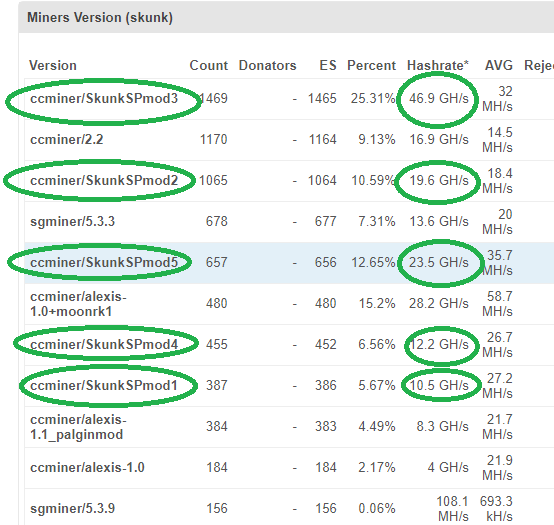Select ccminer/alexis-1.1_palginmod version row
The width and height of the screenshot is (554, 525).
[x=289, y=427]
